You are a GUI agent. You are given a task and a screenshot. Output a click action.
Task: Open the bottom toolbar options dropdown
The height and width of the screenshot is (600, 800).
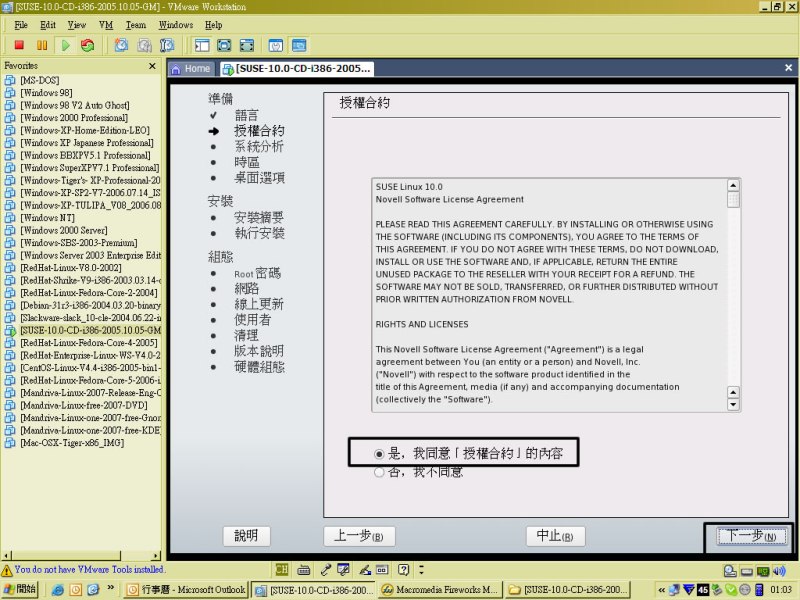(x=421, y=570)
